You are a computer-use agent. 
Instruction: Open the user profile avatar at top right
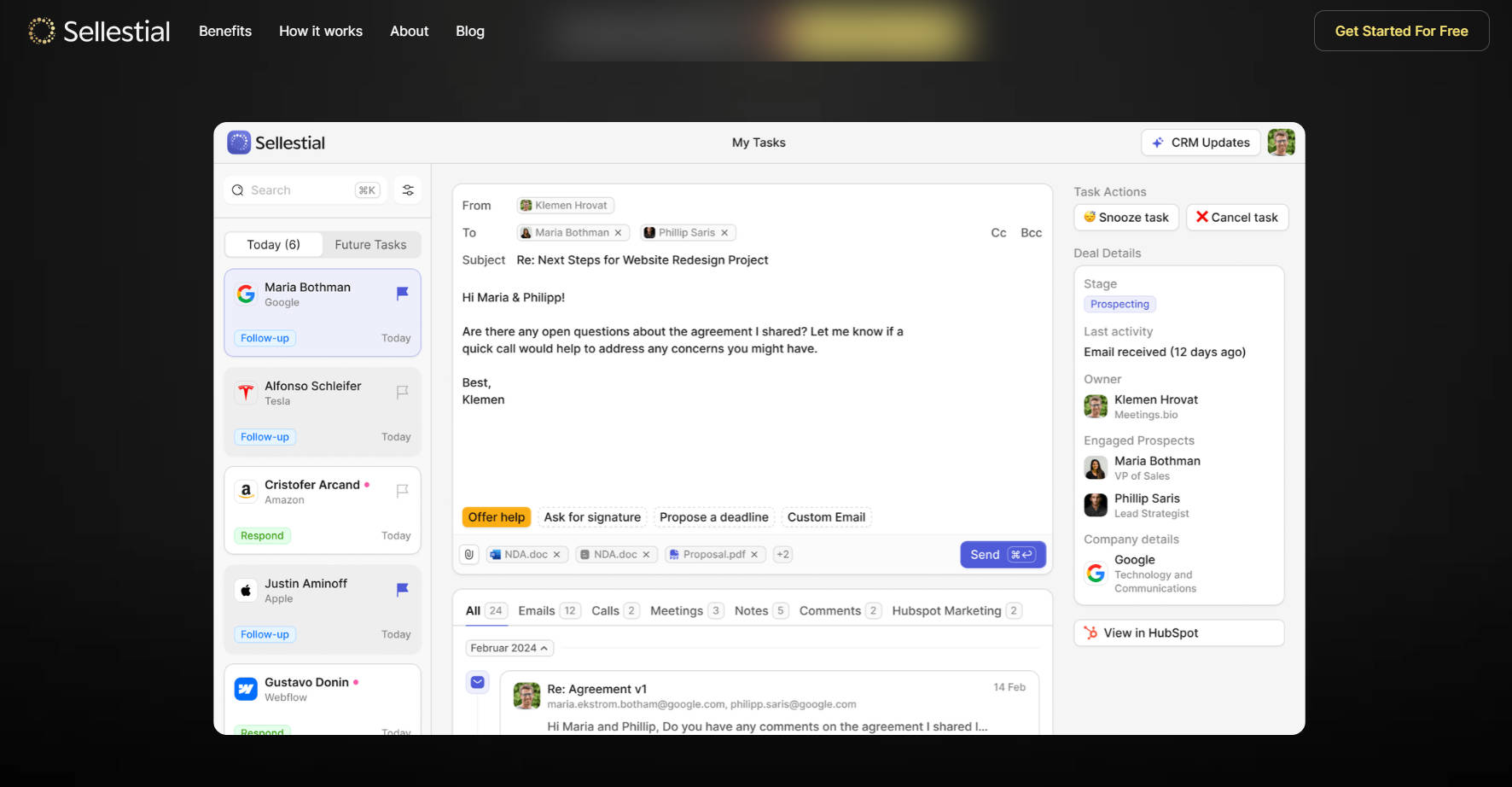pyautogui.click(x=1281, y=143)
